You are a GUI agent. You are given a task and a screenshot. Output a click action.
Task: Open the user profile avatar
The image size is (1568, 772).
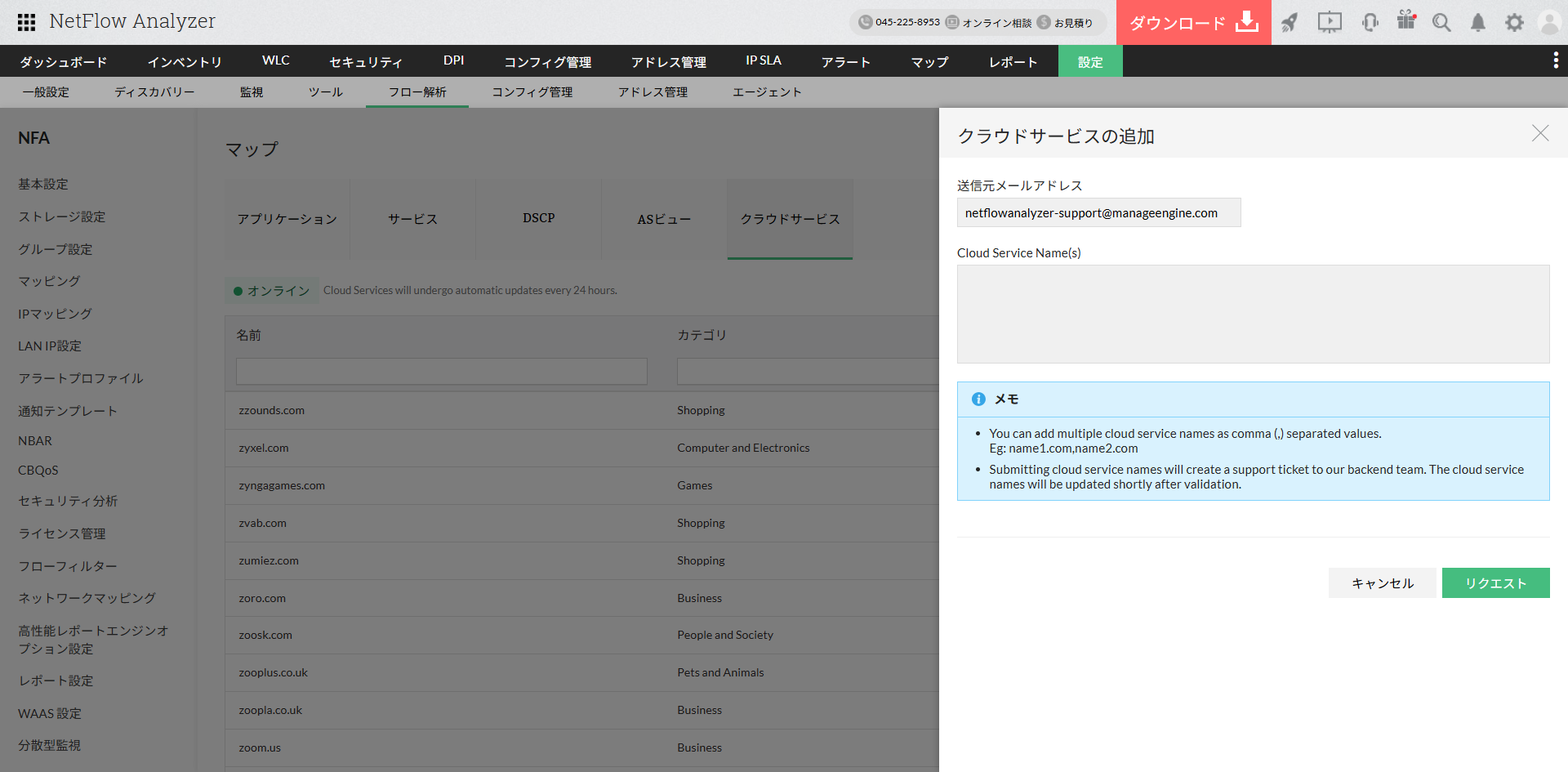point(1549,22)
